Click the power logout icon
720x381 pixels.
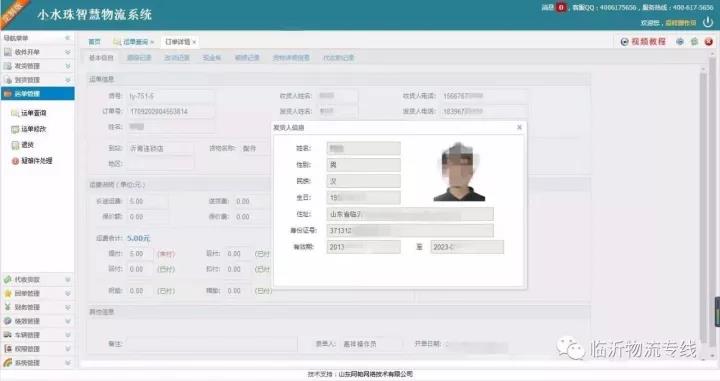click(708, 22)
